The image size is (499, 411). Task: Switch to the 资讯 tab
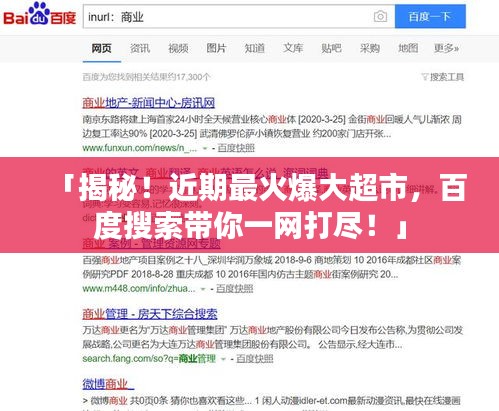pyautogui.click(x=140, y=49)
